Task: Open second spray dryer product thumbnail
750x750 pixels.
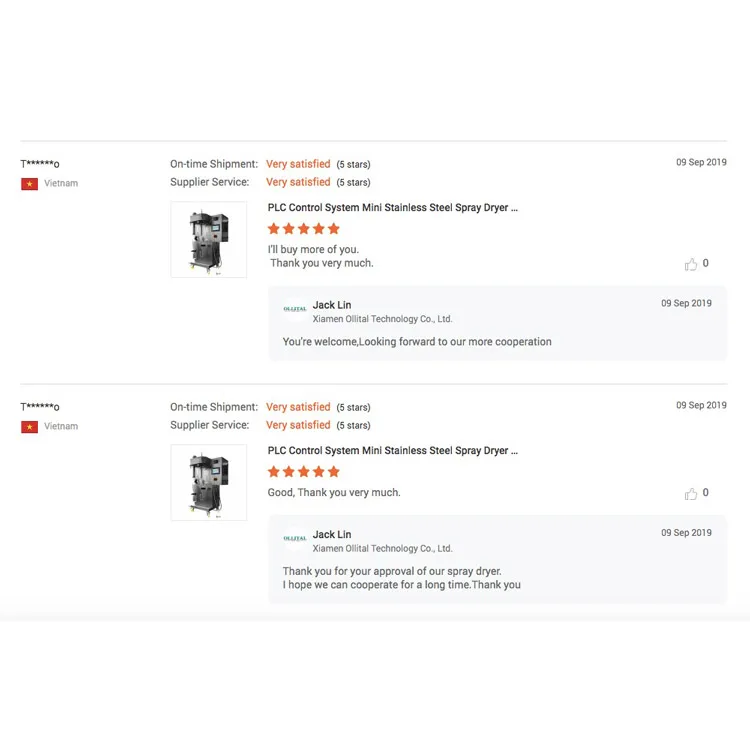Action: 209,482
